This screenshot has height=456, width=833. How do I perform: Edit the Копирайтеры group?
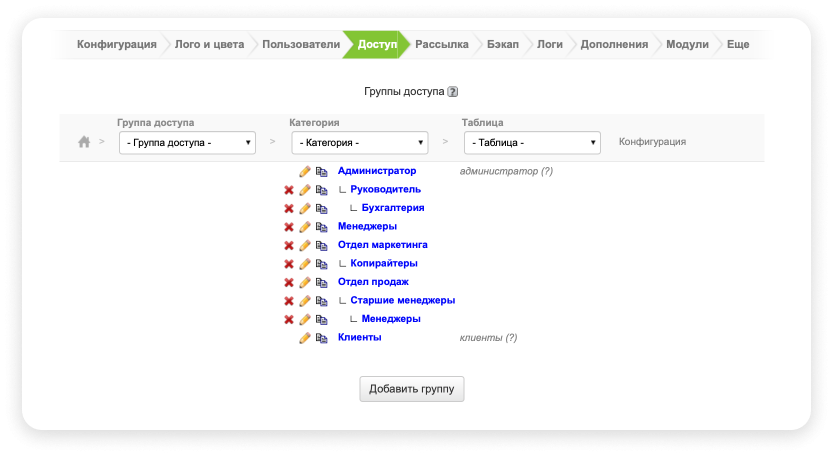(x=305, y=264)
